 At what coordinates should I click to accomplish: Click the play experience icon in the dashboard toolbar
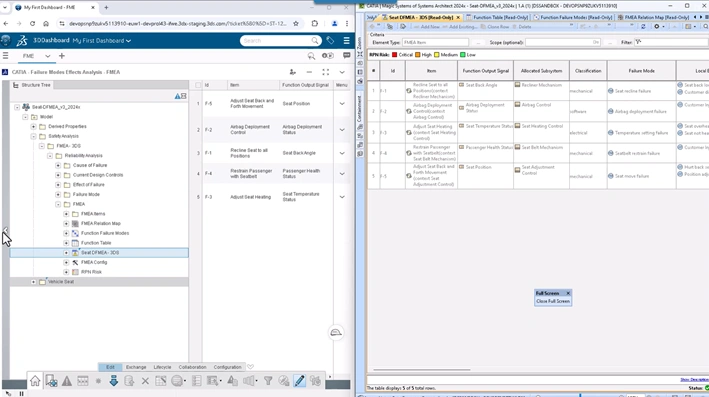tap(328, 56)
